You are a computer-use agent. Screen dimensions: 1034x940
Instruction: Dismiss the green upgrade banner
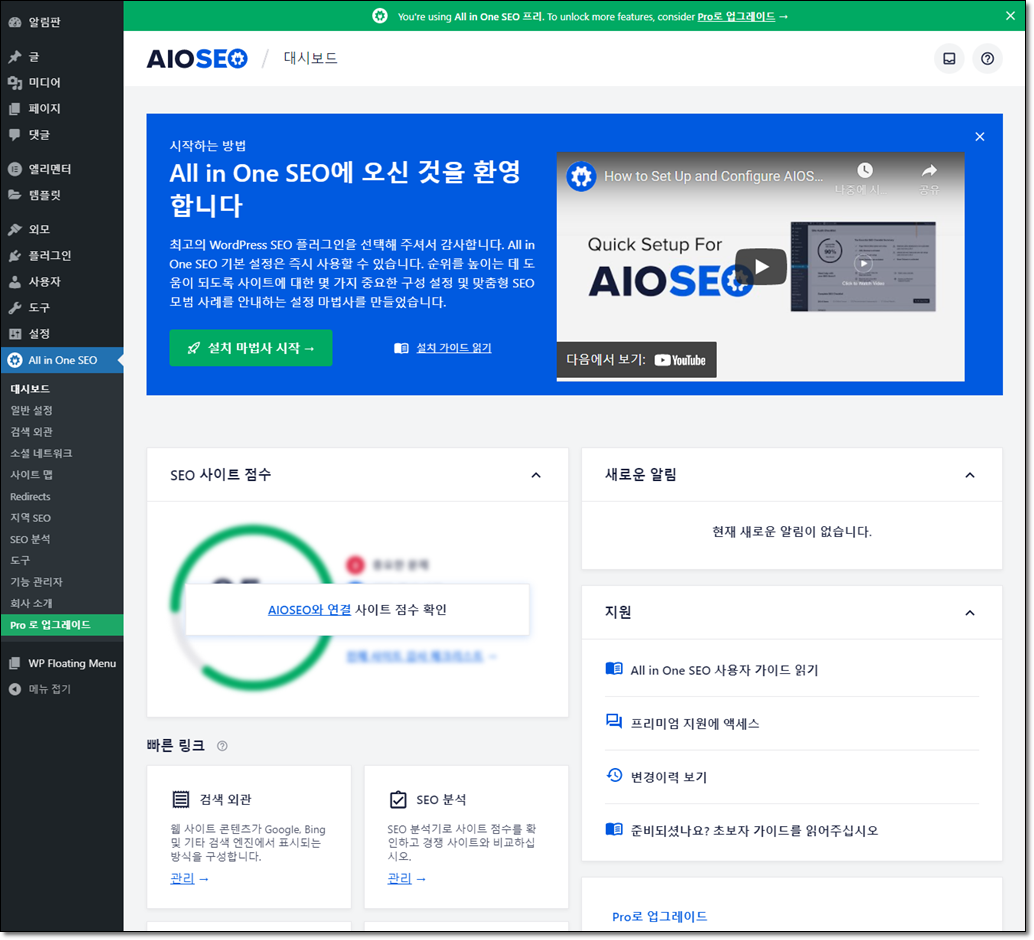[x=1010, y=16]
